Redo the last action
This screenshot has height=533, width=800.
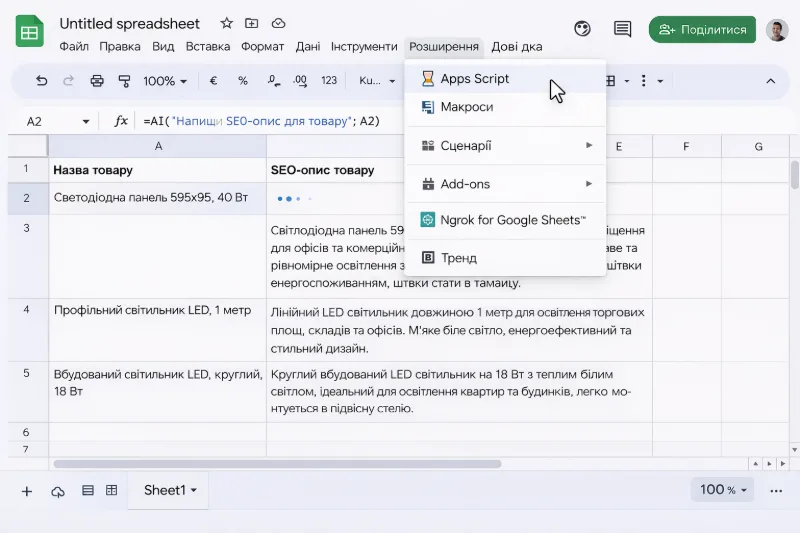coord(68,81)
